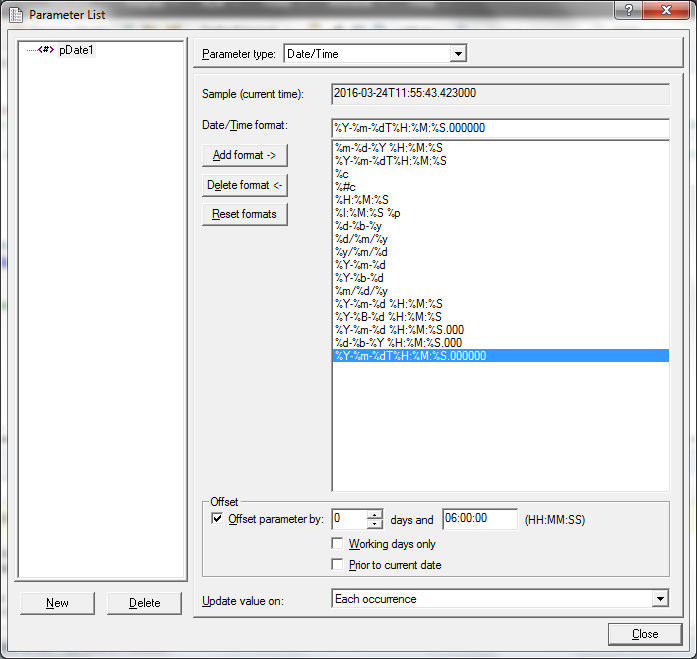The height and width of the screenshot is (659, 697).
Task: Click the Parameter List title bar icon
Action: tap(15, 14)
